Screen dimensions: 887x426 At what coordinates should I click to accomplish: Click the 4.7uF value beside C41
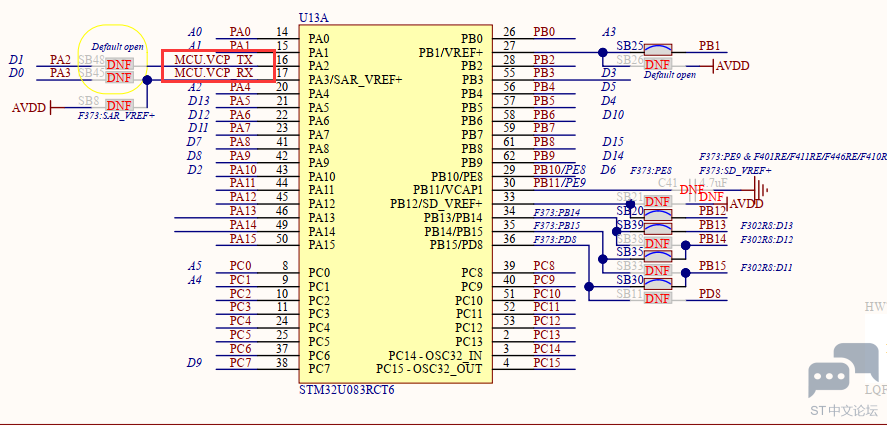(714, 183)
